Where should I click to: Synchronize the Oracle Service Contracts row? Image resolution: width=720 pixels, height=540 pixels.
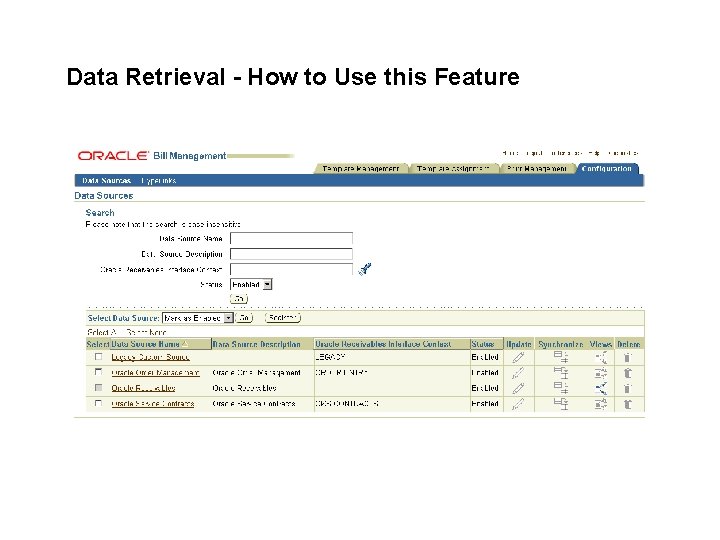pyautogui.click(x=561, y=404)
